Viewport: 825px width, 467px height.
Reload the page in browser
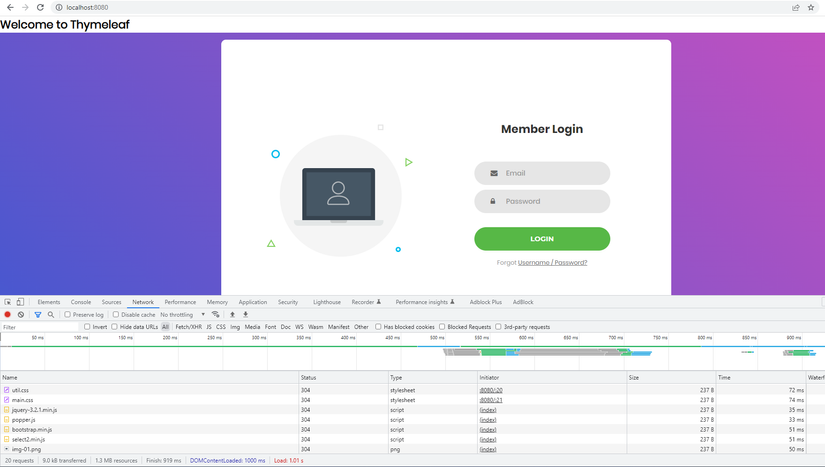pyautogui.click(x=40, y=7)
